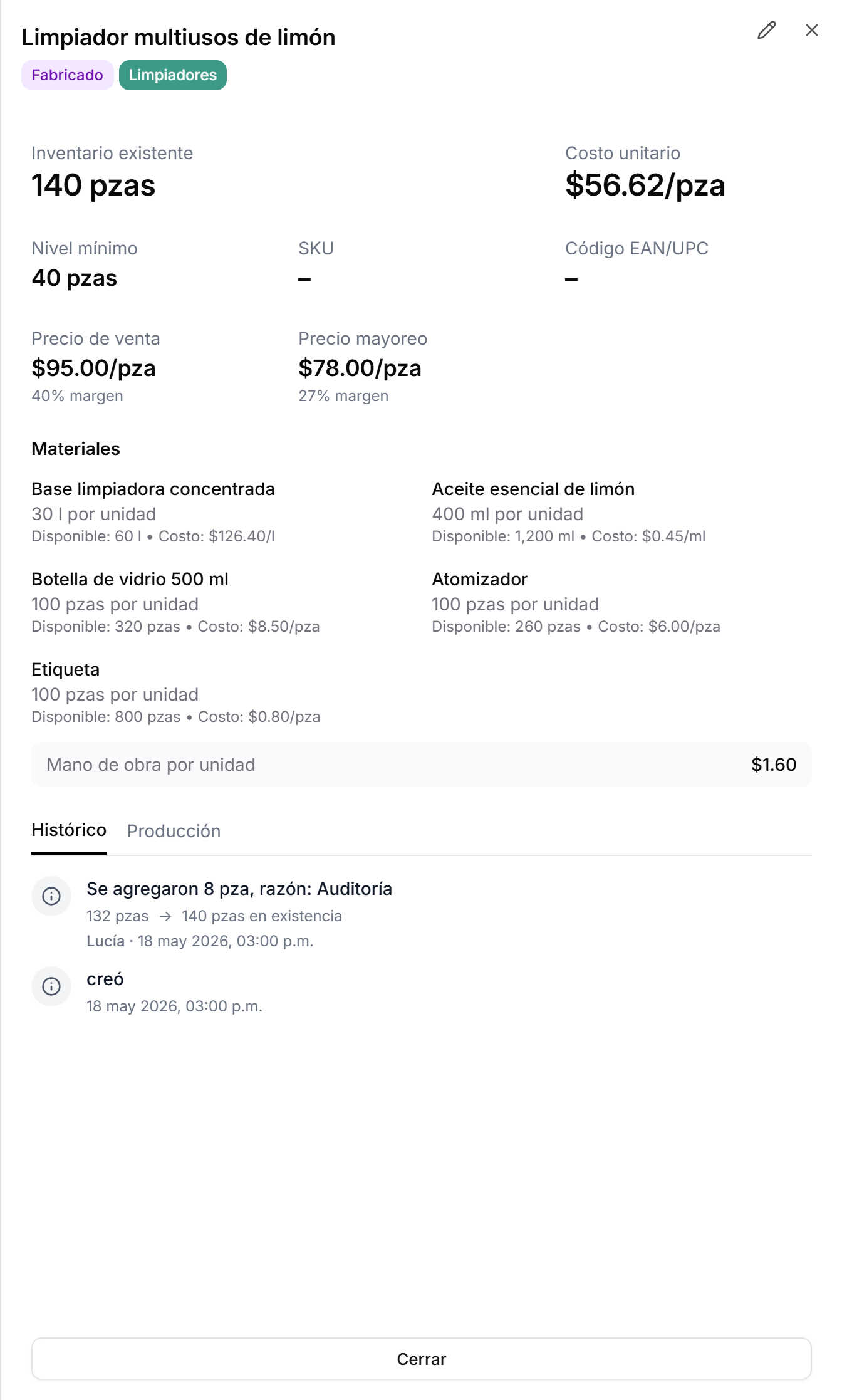
Task: Switch to the Producción tab
Action: 174,831
